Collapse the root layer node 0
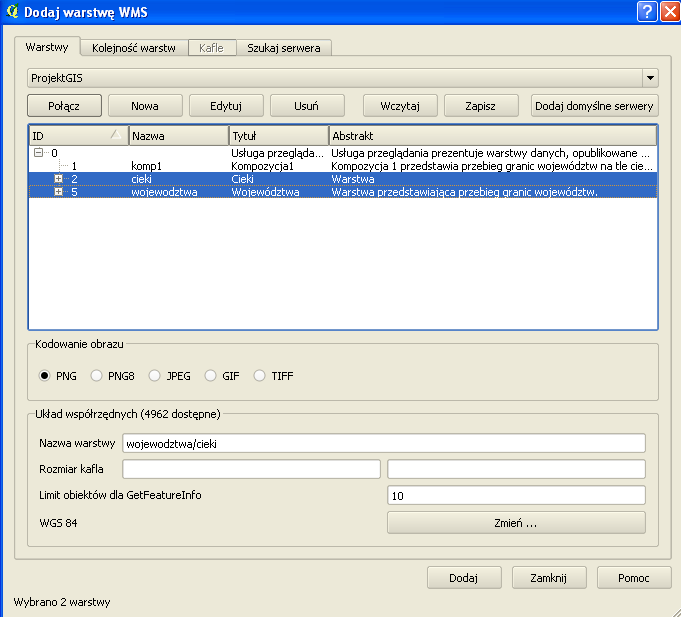The height and width of the screenshot is (617, 681). [x=39, y=152]
